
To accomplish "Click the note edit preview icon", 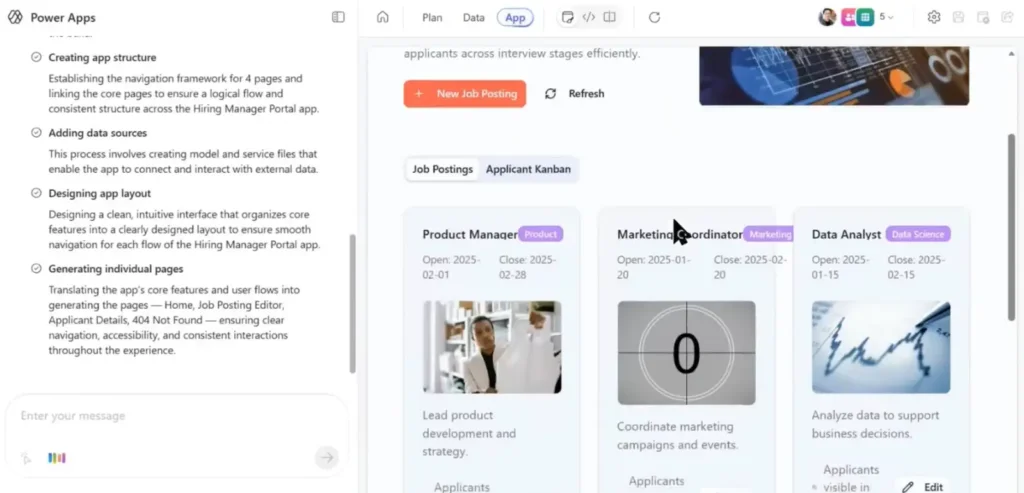I will click(568, 17).
